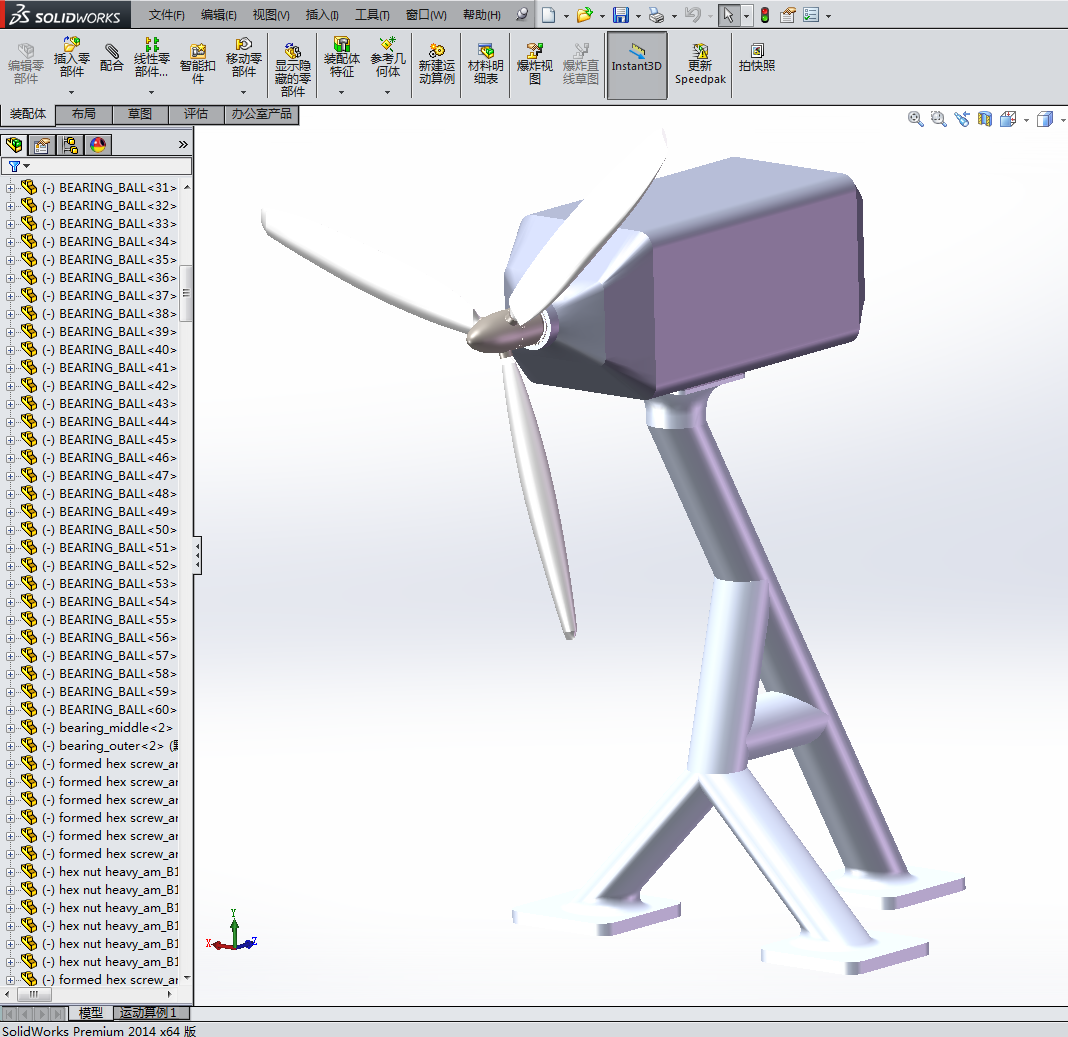Screen dimensions: 1068x1037
Task: Collapse the feature tree panel handle
Action: 197,555
